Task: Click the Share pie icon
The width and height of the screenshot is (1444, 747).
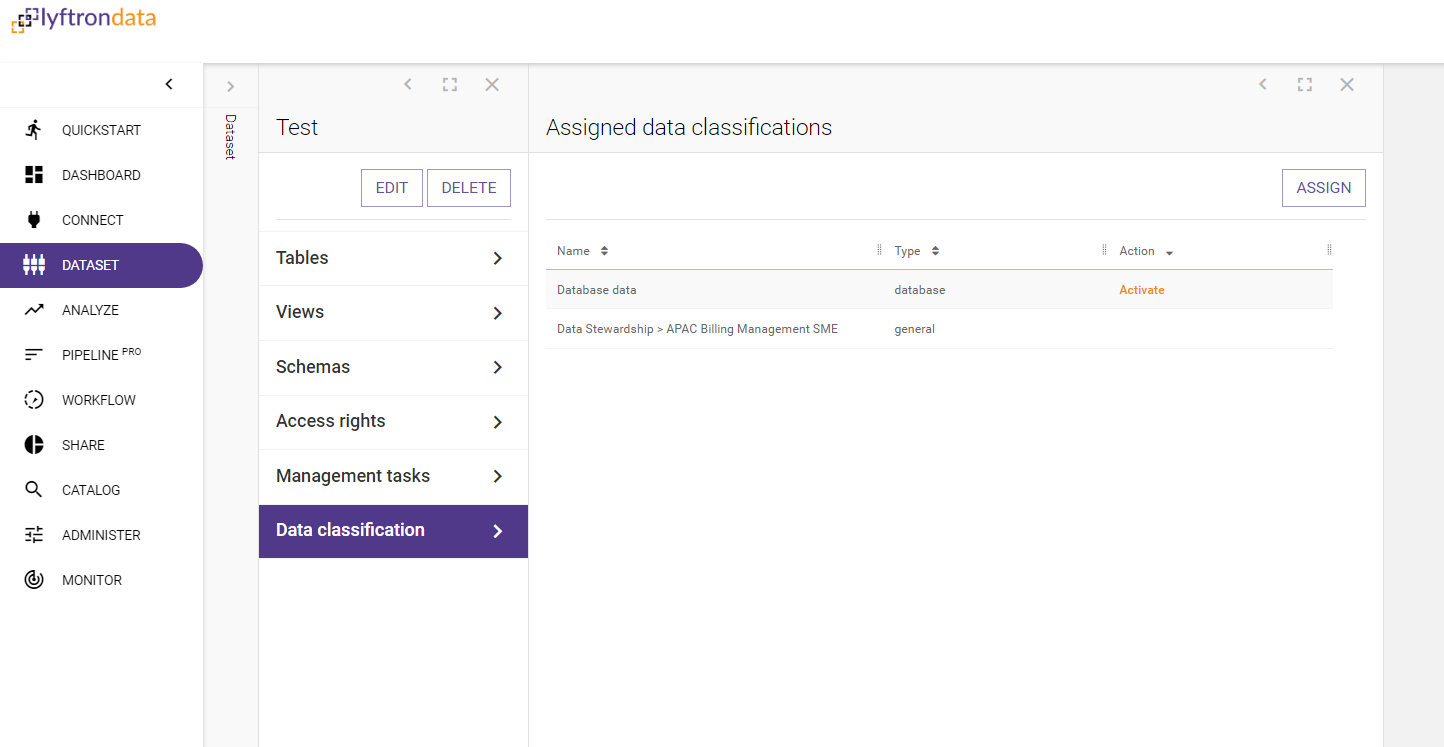Action: point(34,445)
